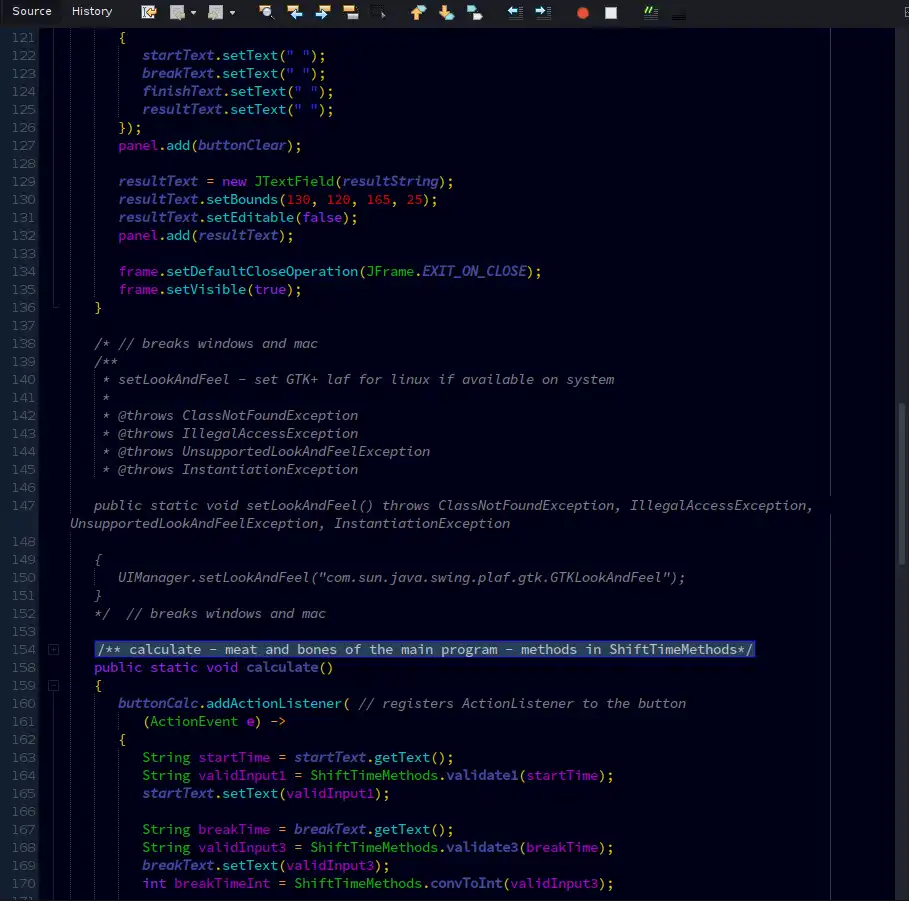Open the History tab
The image size is (909, 901).
(x=92, y=11)
